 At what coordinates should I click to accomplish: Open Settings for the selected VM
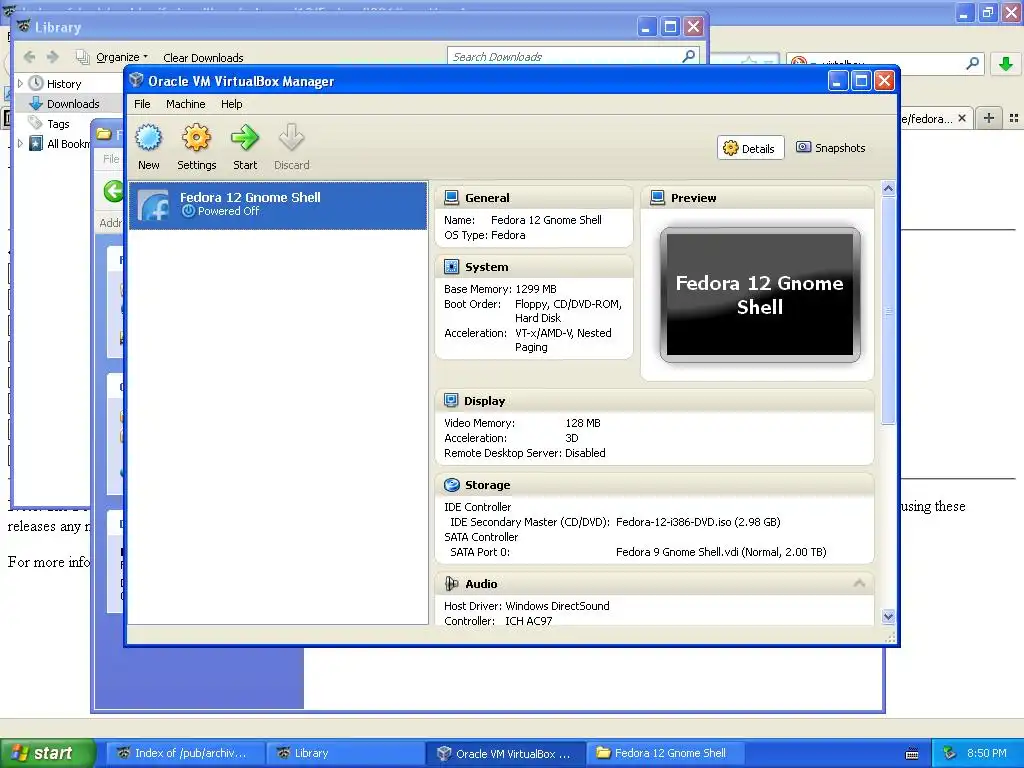coord(197,148)
